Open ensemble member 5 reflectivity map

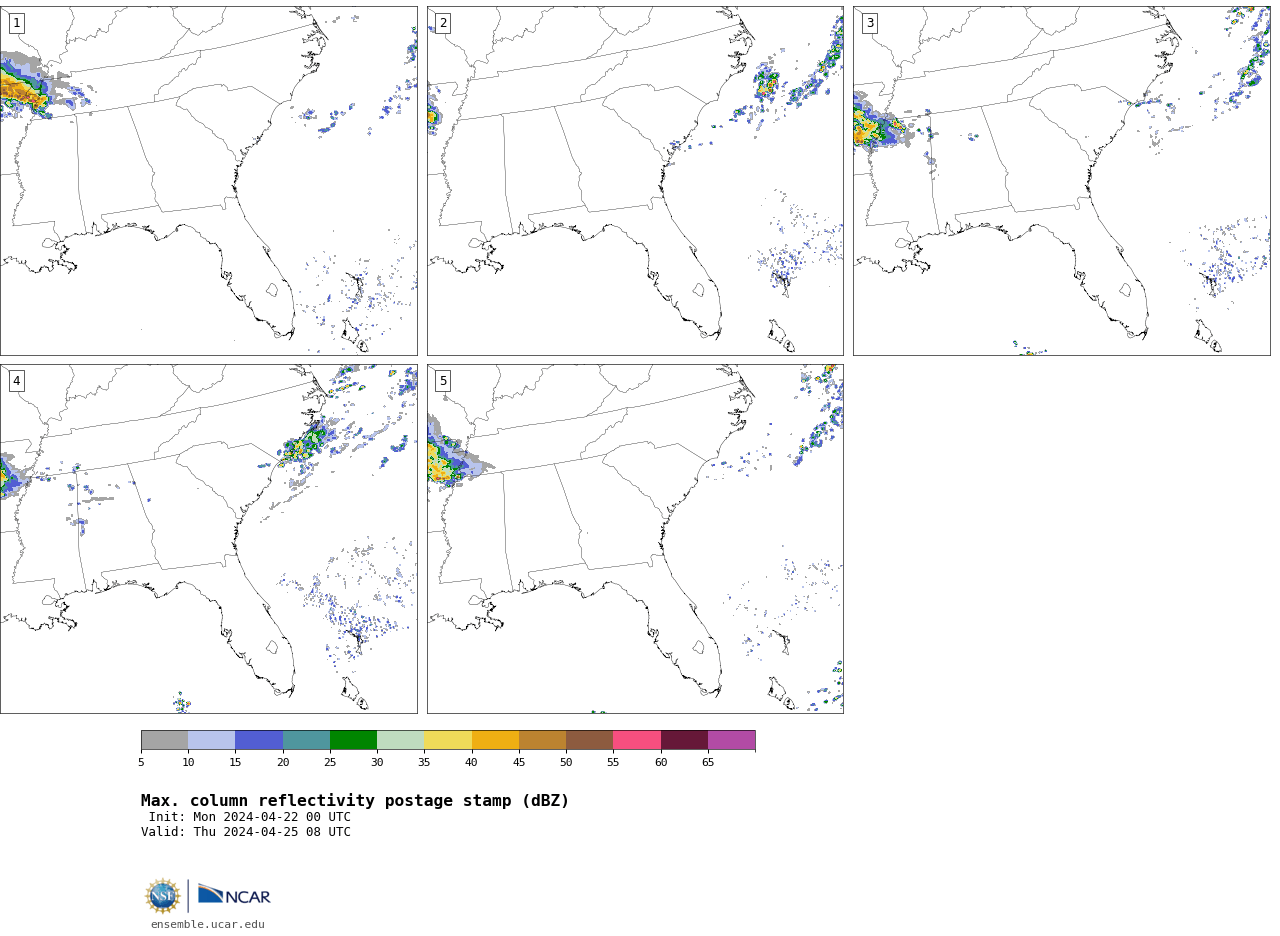635,539
